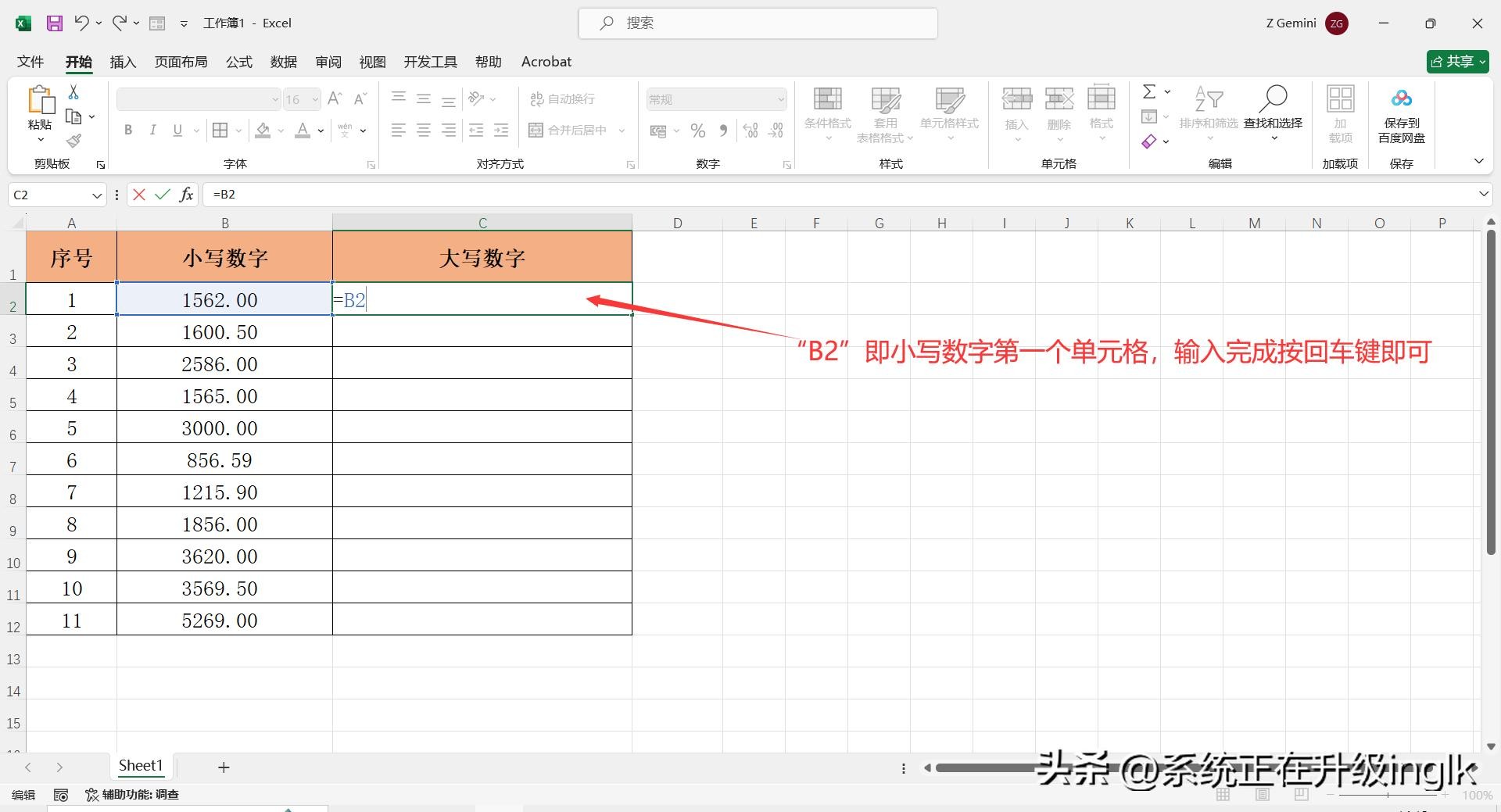Toggle Bold formatting
The height and width of the screenshot is (812, 1501).
click(x=128, y=131)
